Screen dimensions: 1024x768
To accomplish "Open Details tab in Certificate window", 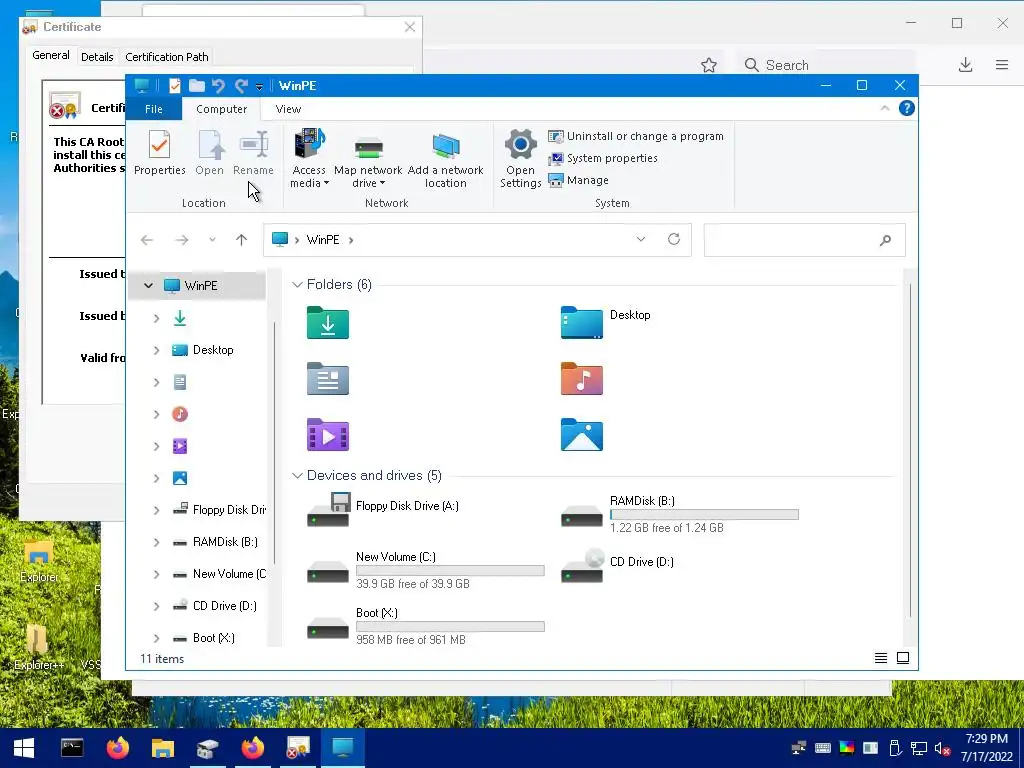I will tap(97, 57).
